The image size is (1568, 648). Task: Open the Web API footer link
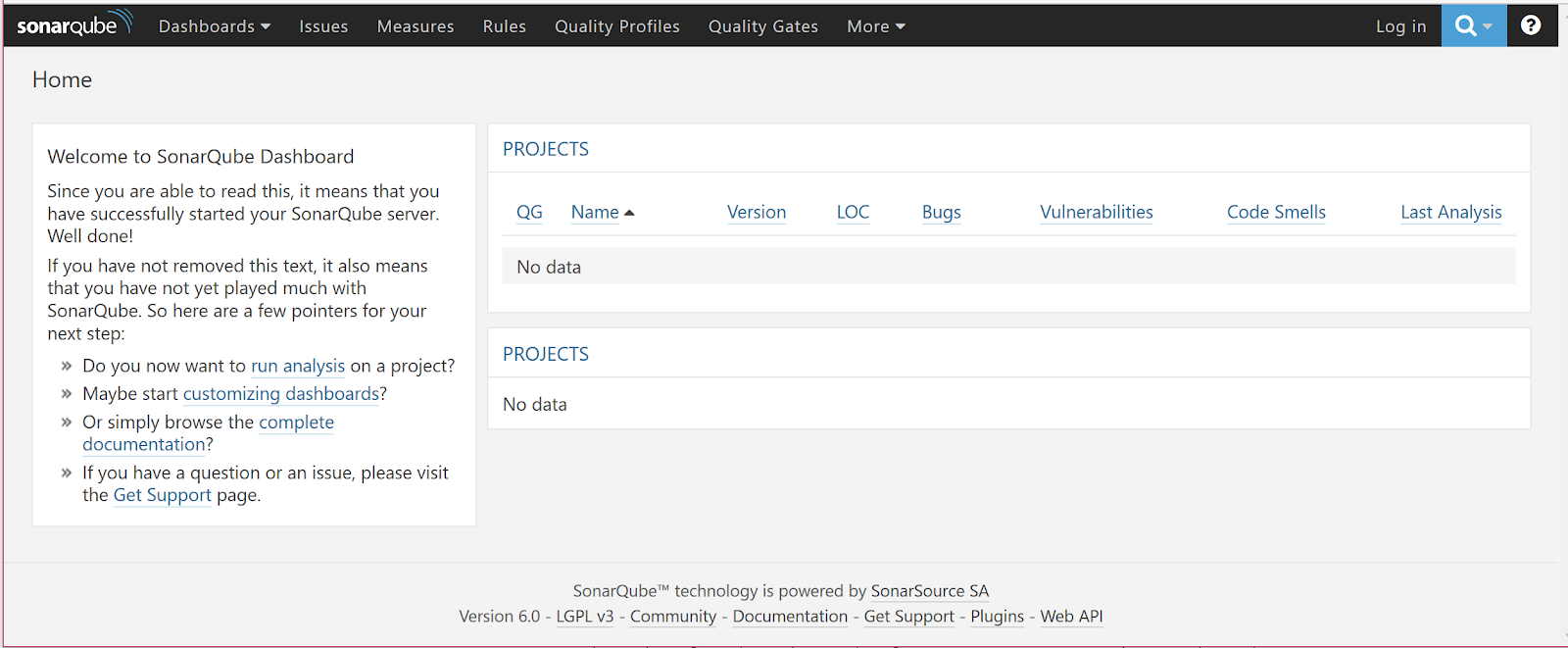1071,617
